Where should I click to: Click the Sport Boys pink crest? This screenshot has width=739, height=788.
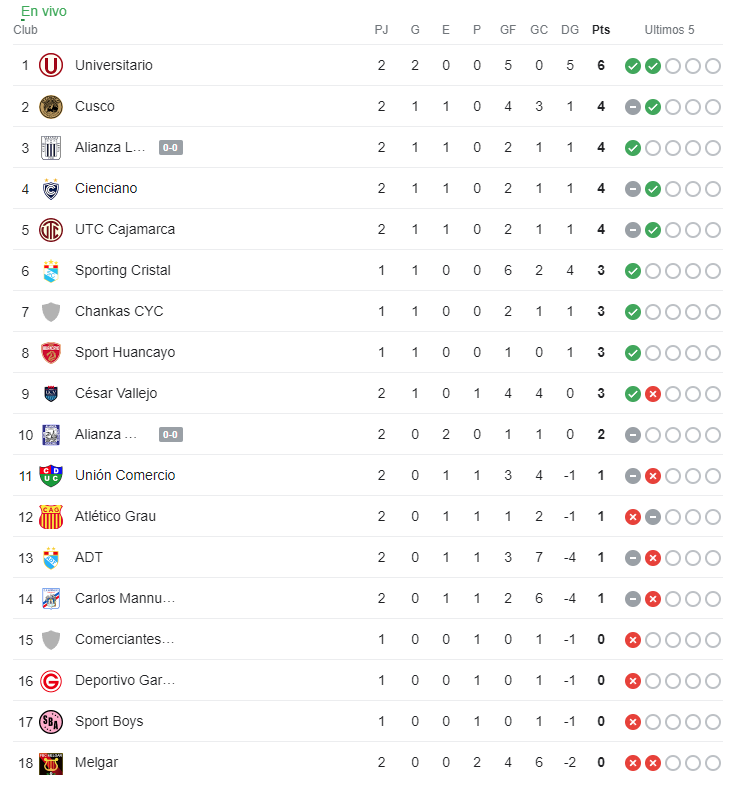[x=51, y=721]
